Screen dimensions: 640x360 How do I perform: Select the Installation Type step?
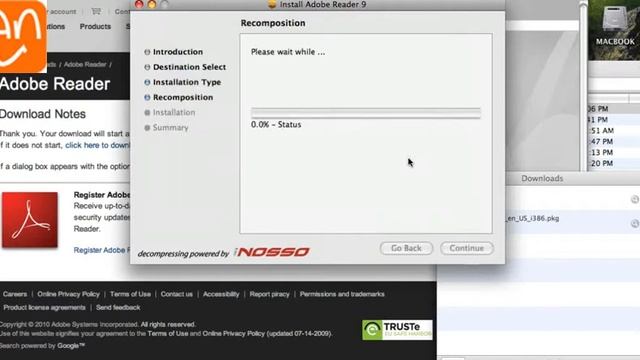pos(187,82)
